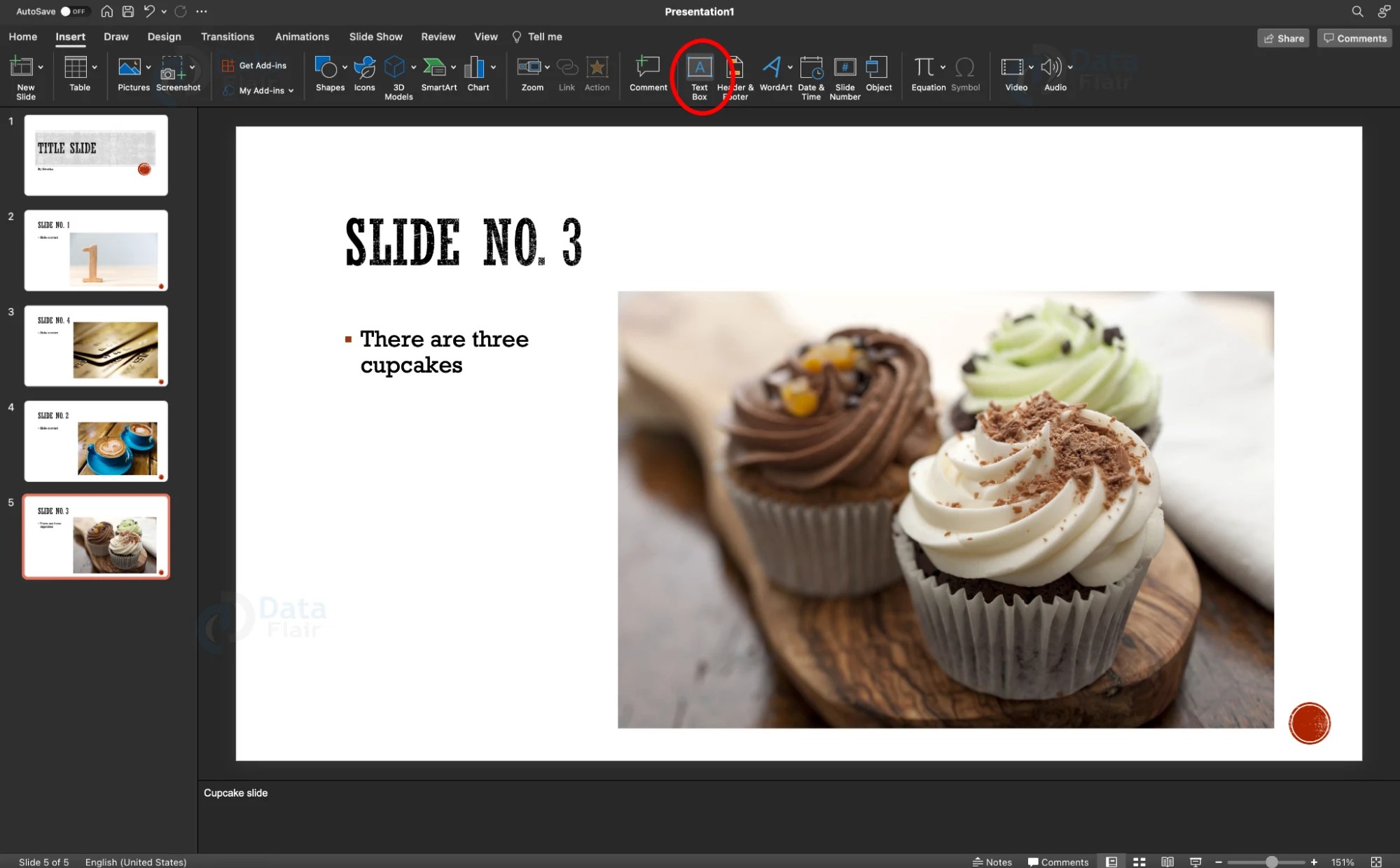Switch to Slide Sorter view
Screen dimensions: 1400x868
[1139, 861]
